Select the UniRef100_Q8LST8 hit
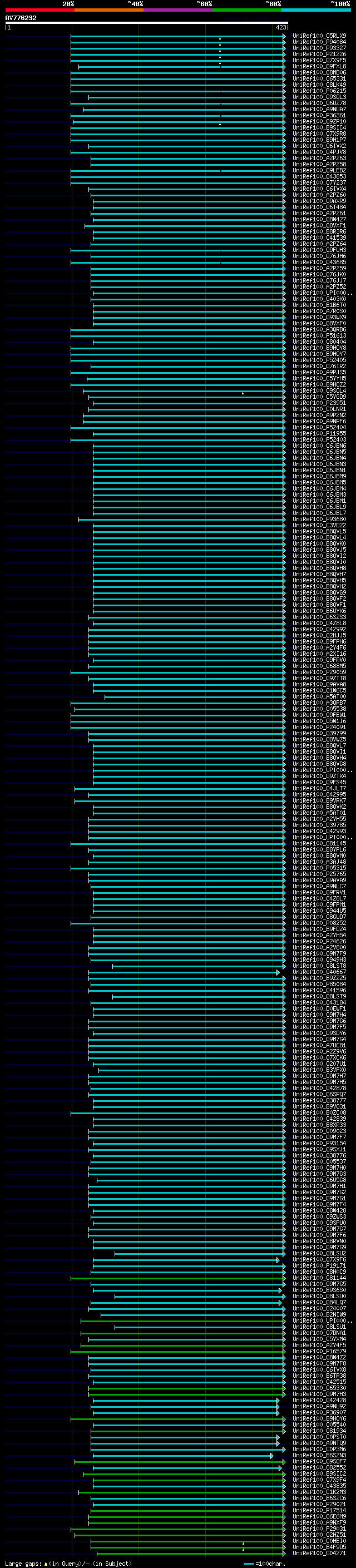This screenshot has width=356, height=1568. pyautogui.click(x=319, y=966)
